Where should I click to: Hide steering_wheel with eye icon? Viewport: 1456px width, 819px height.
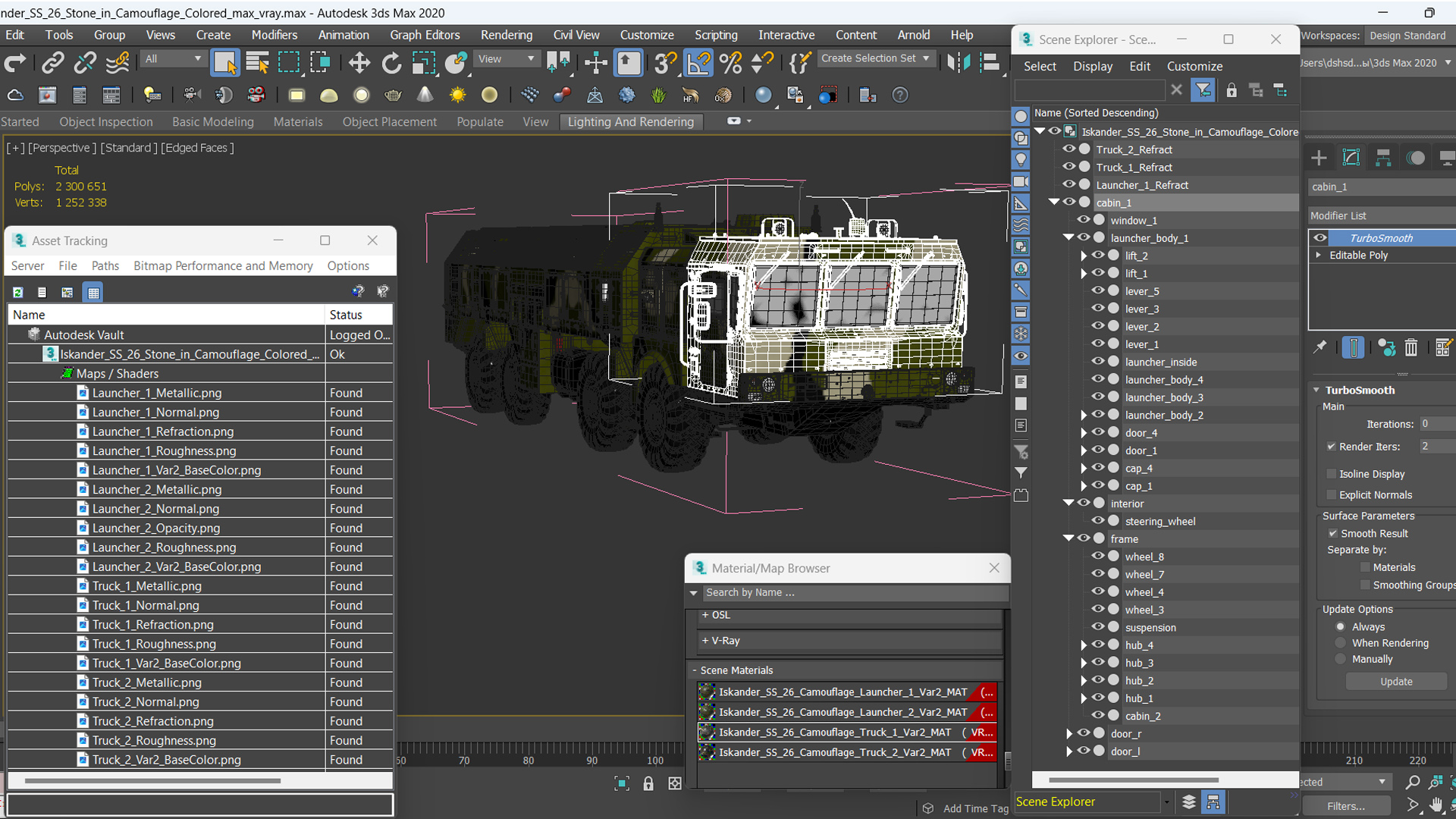pos(1098,521)
